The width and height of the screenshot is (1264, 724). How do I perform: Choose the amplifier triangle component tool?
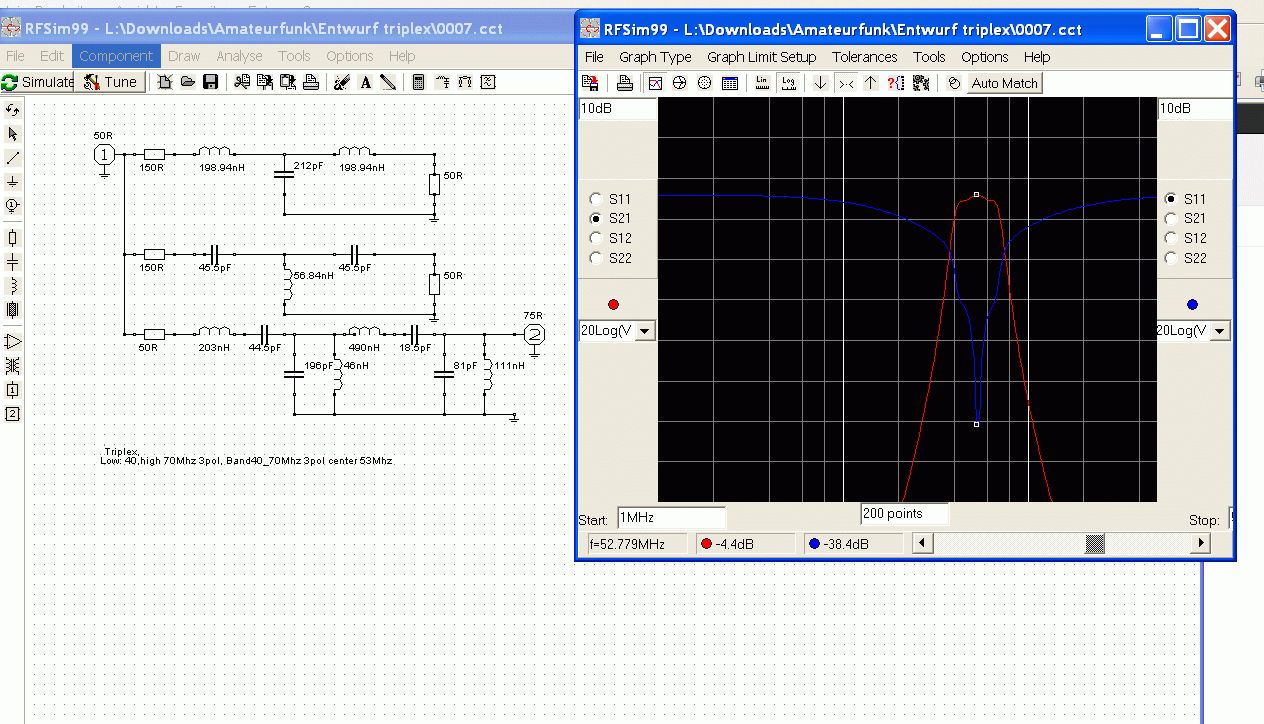tap(13, 342)
